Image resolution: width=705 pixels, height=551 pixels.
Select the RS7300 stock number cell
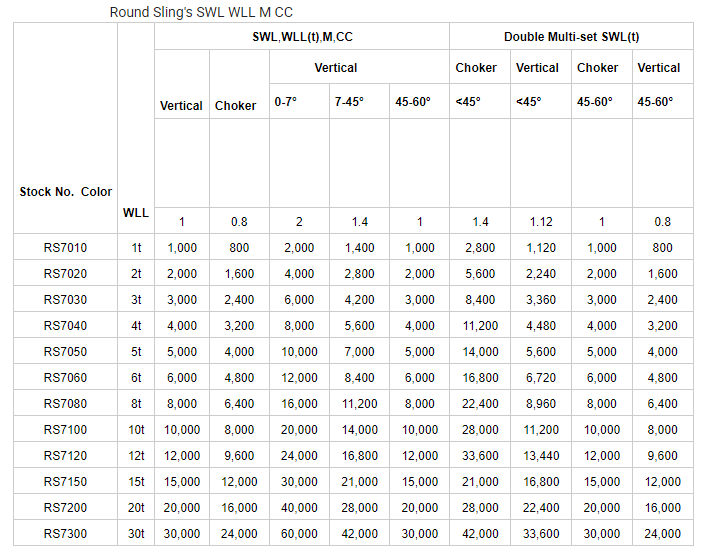pos(65,533)
